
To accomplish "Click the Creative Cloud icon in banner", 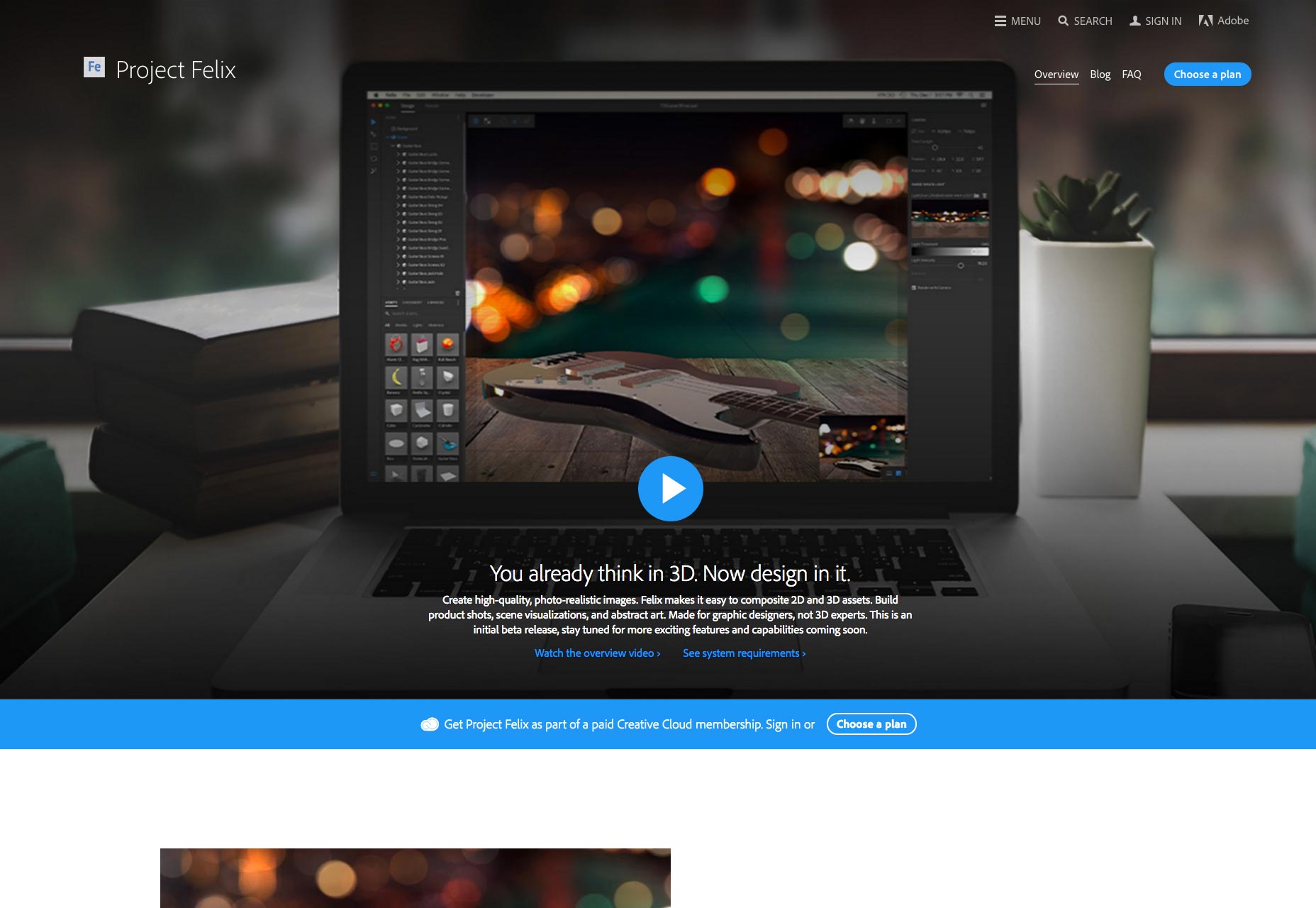I will (430, 724).
